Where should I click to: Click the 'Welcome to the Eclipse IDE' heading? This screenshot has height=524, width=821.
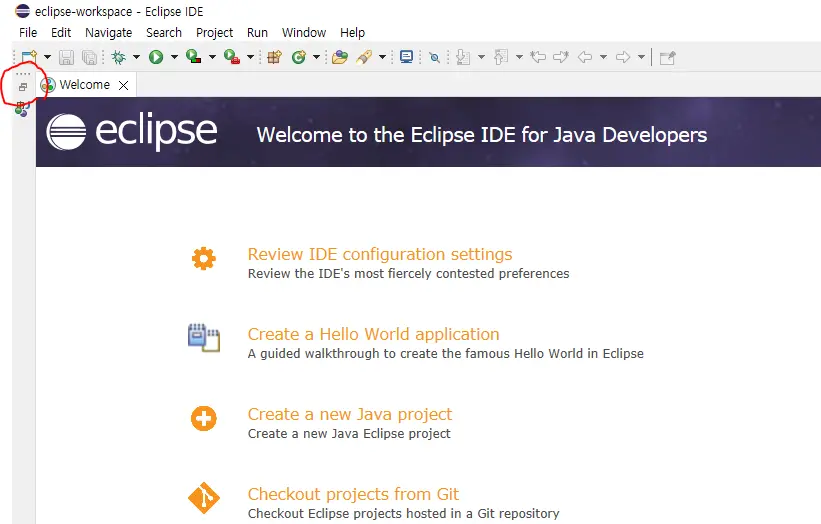pos(481,135)
